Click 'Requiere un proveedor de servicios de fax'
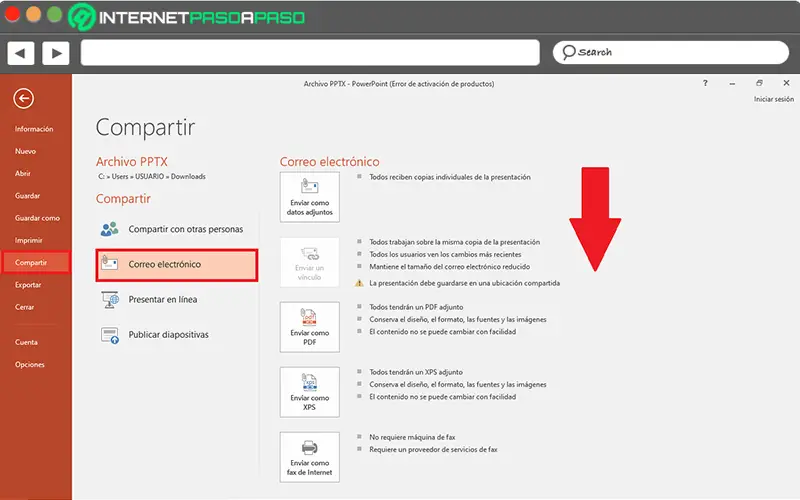Viewport: 800px width, 500px height. 433,449
